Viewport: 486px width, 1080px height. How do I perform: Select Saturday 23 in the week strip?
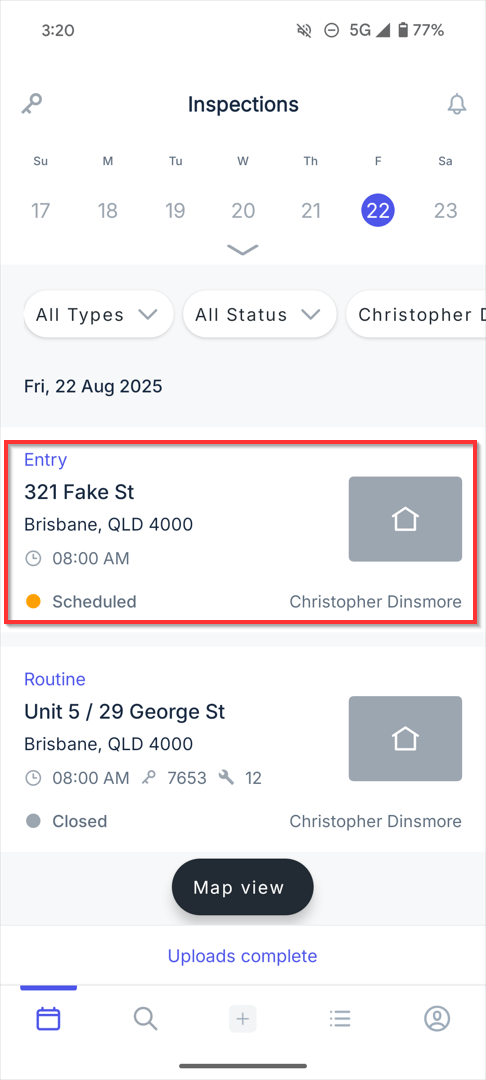pos(445,210)
